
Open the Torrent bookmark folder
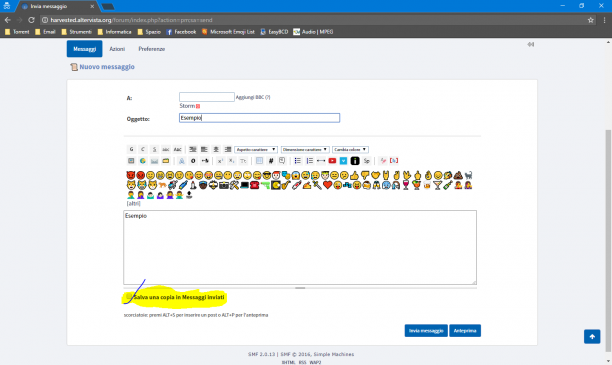(x=17, y=32)
